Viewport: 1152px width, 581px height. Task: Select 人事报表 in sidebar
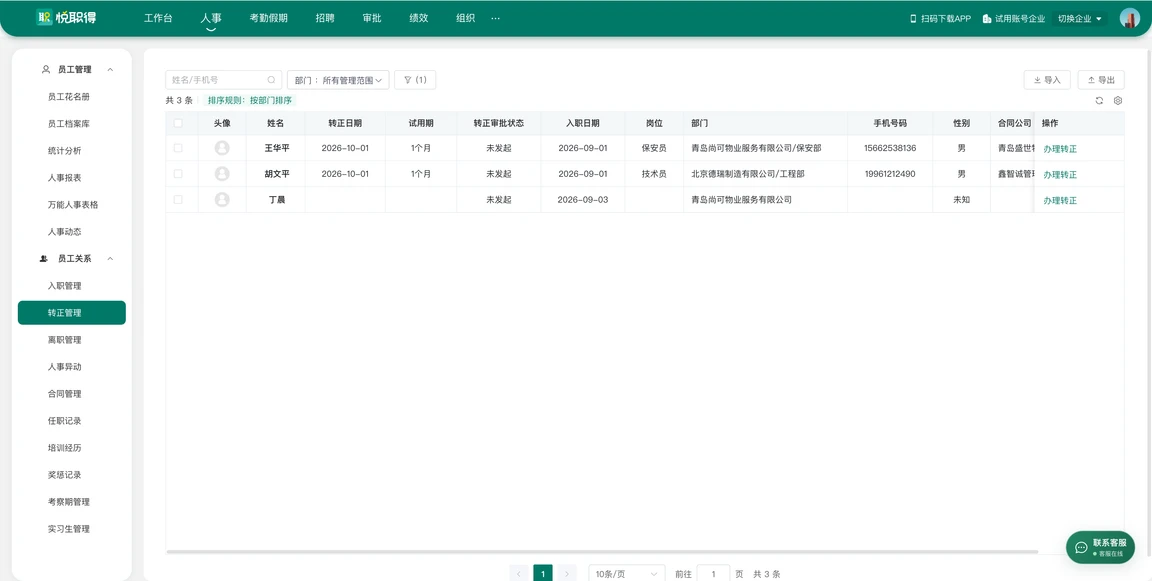(x=72, y=178)
